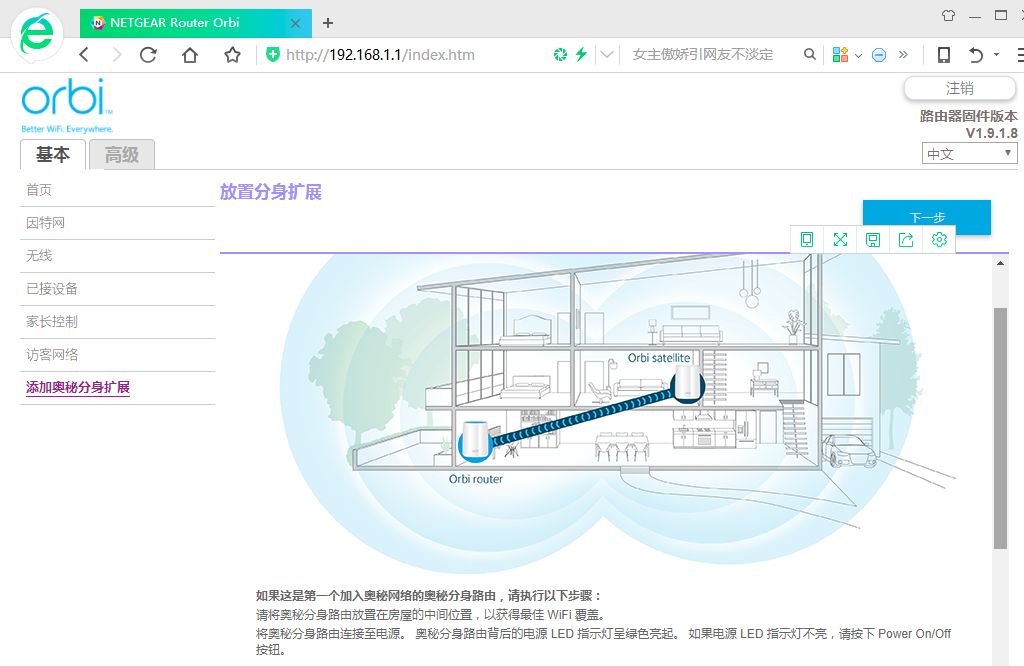This screenshot has width=1024, height=666.
Task: Go to the browser home page icon
Action: click(190, 55)
